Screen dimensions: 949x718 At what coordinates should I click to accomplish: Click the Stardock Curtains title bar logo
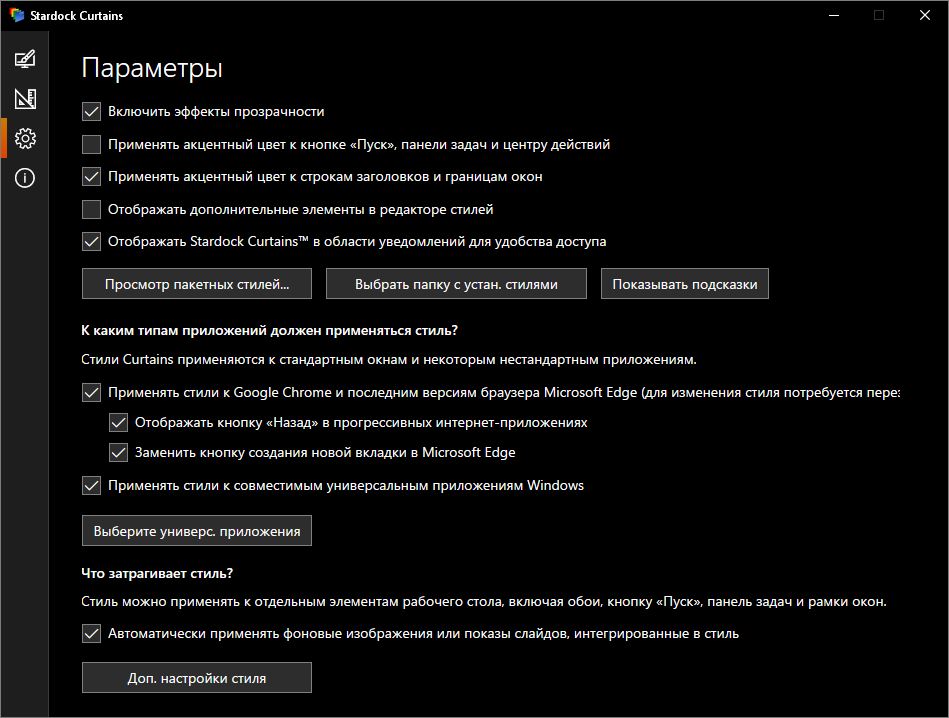coord(17,15)
